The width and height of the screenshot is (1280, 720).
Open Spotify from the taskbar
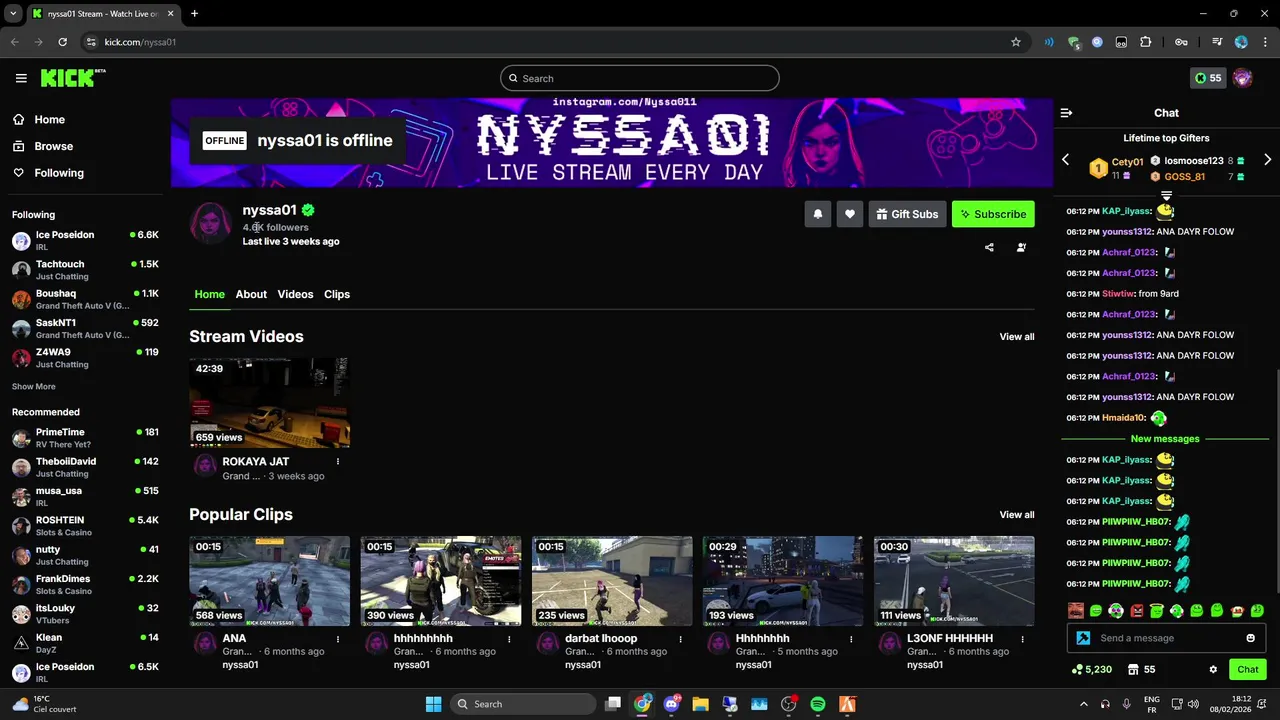[818, 704]
